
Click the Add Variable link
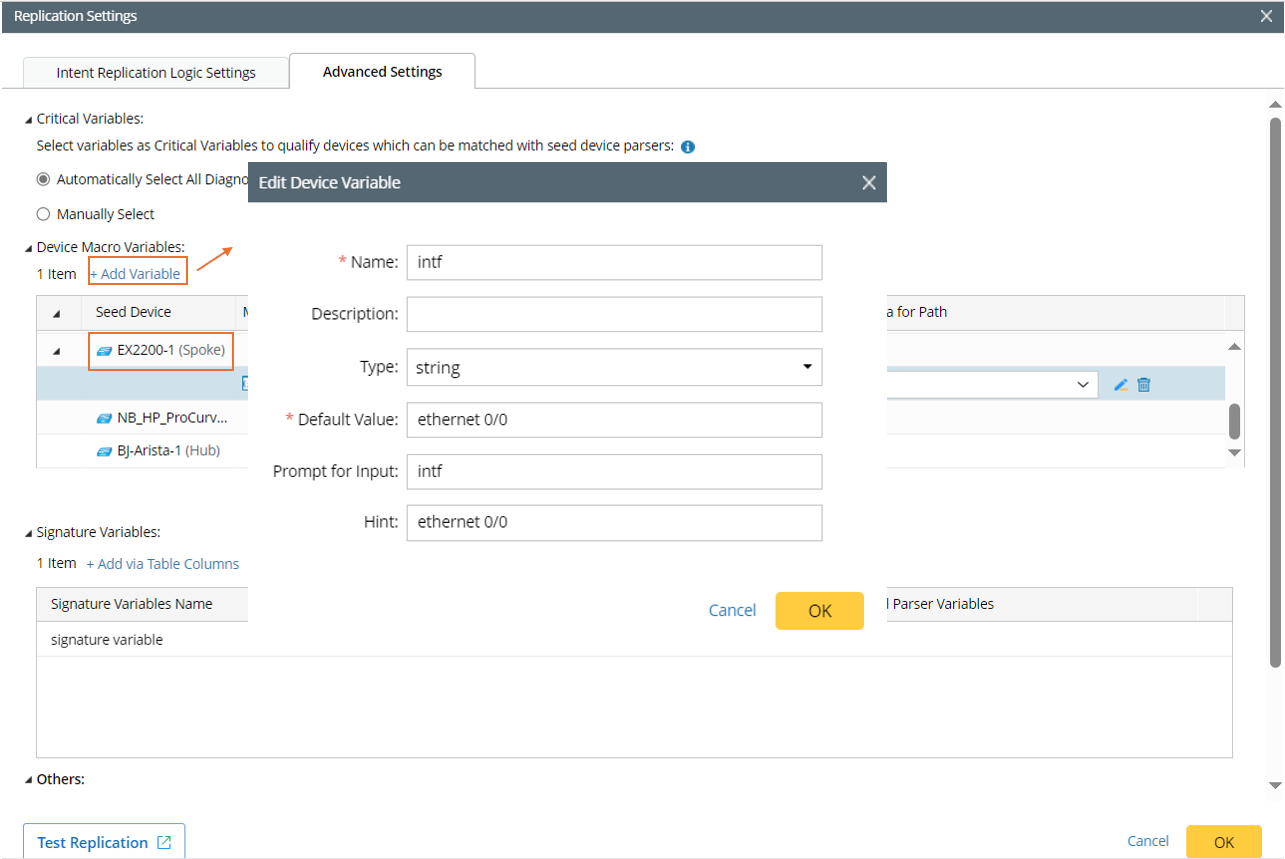[136, 274]
